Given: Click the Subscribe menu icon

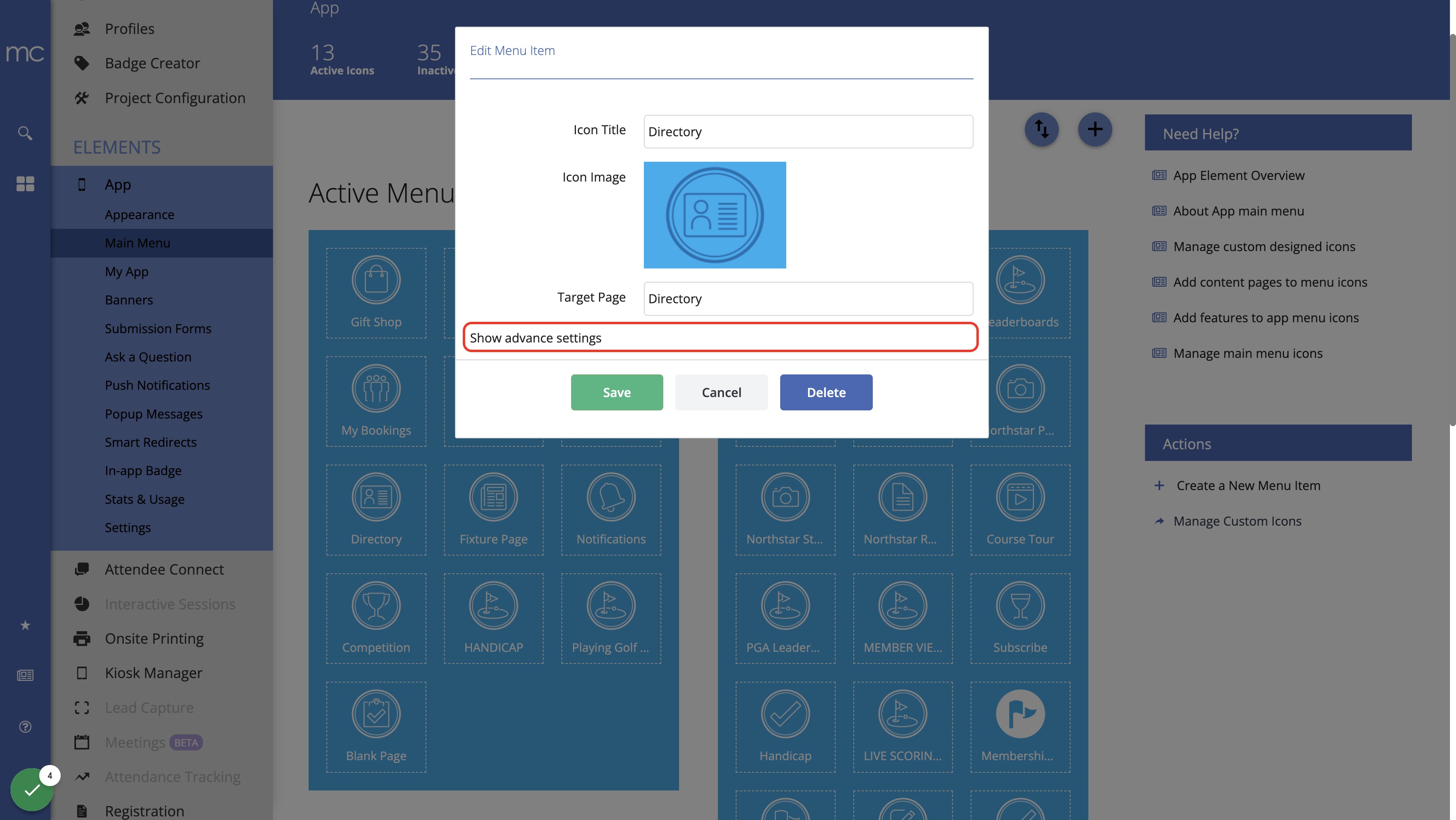Looking at the screenshot, I should (x=1020, y=618).
